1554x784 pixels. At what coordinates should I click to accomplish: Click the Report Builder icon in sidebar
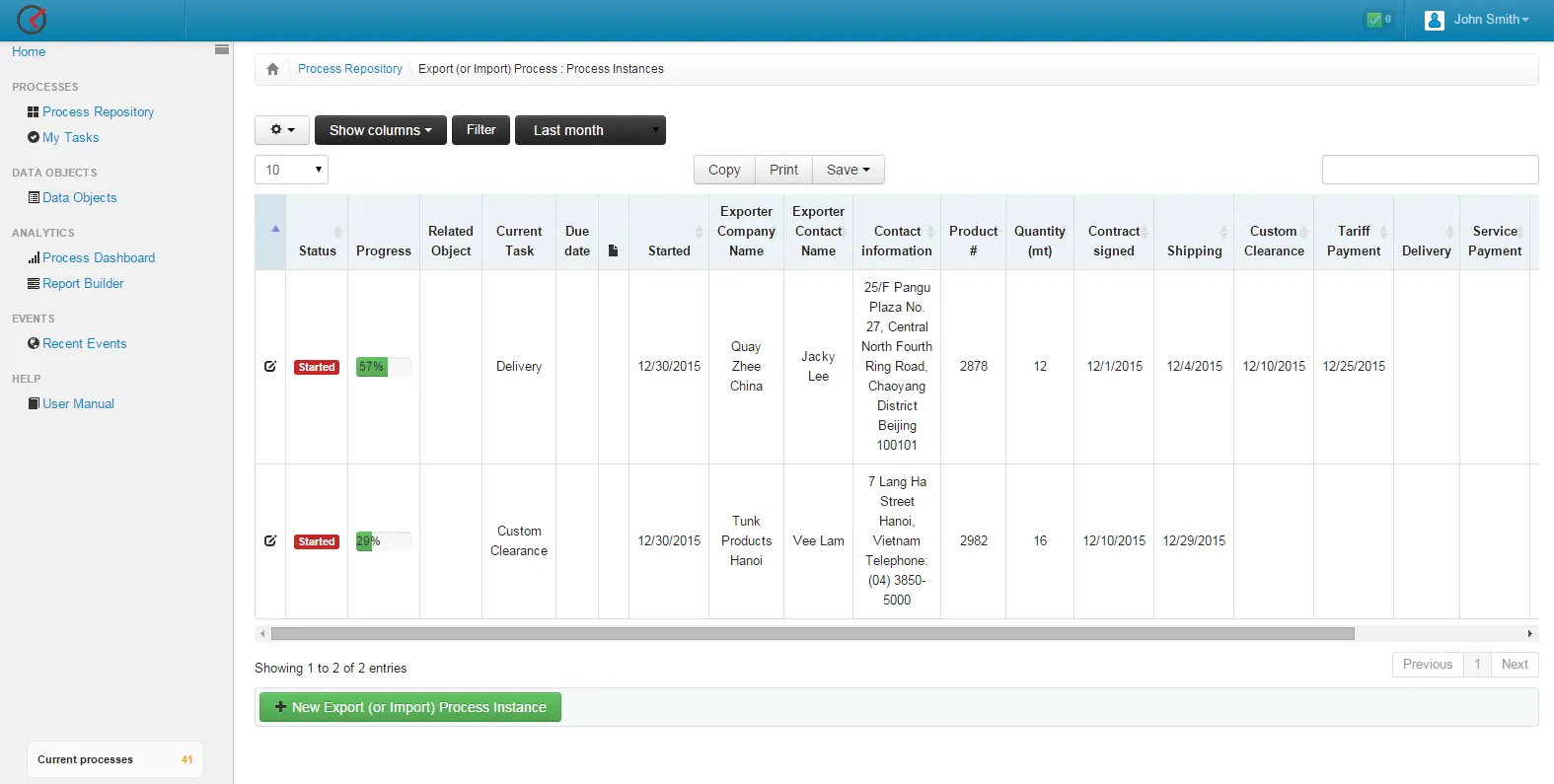(x=34, y=284)
